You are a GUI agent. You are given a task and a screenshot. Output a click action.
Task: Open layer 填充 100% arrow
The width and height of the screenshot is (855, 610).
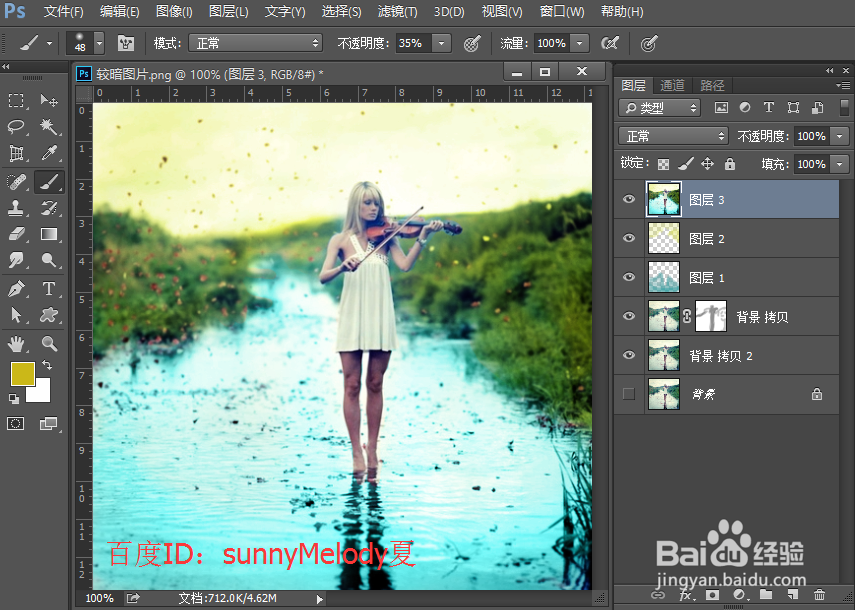coord(840,164)
